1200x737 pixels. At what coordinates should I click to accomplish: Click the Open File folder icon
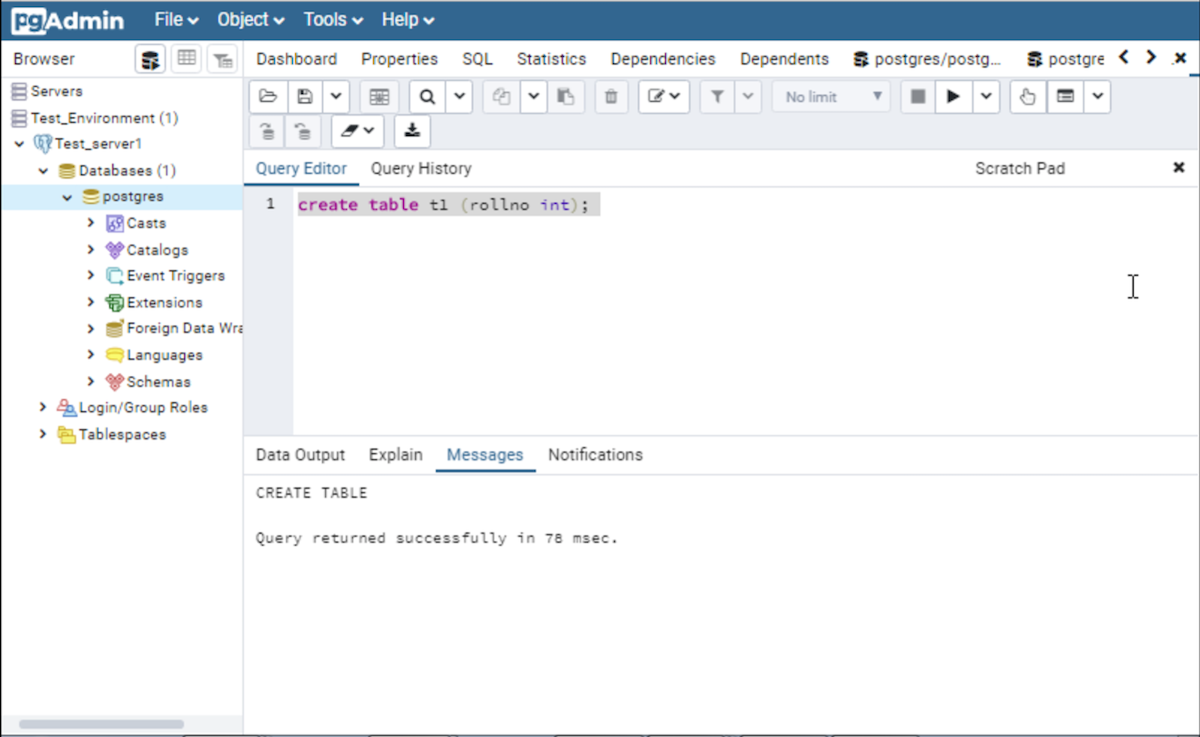pos(267,97)
